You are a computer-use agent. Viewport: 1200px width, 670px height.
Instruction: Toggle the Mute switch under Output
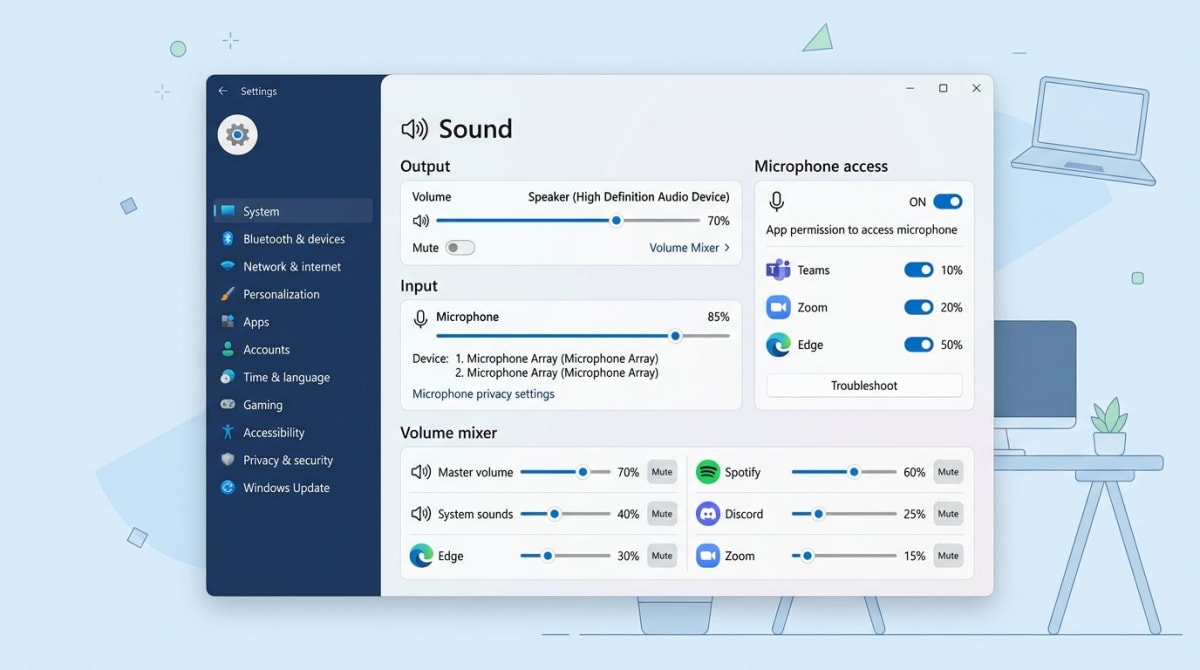coord(461,247)
